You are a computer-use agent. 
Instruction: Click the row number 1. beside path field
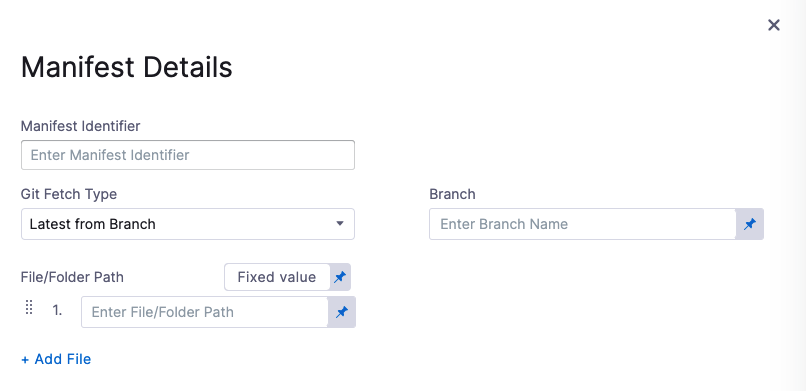tap(57, 310)
